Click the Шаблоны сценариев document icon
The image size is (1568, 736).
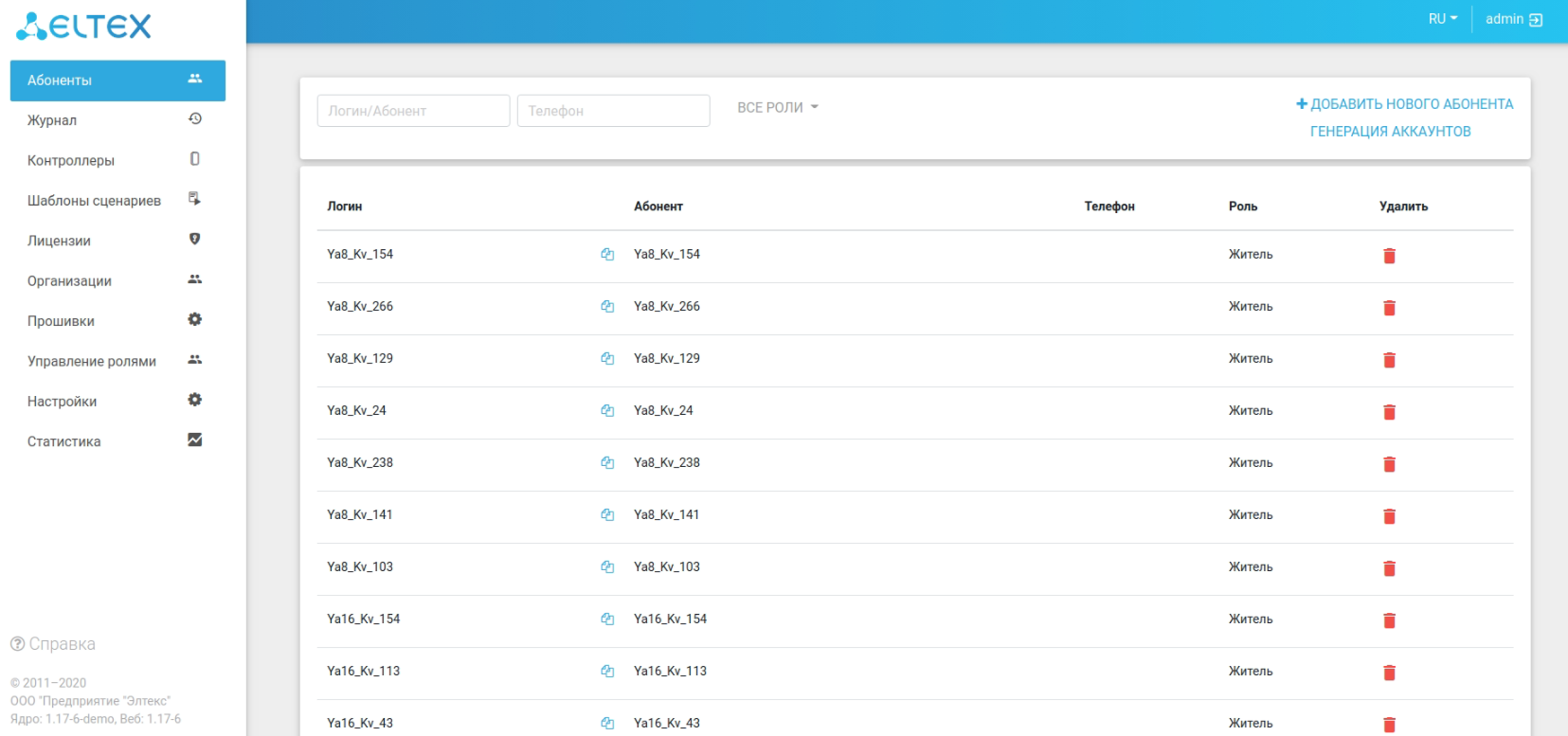195,199
